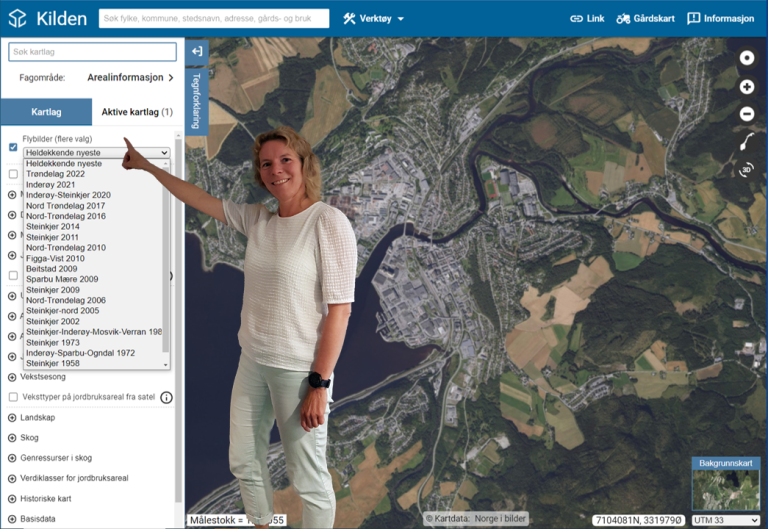768x529 pixels.
Task: Open the Tegnforklaring legend tab
Action: pos(197,102)
